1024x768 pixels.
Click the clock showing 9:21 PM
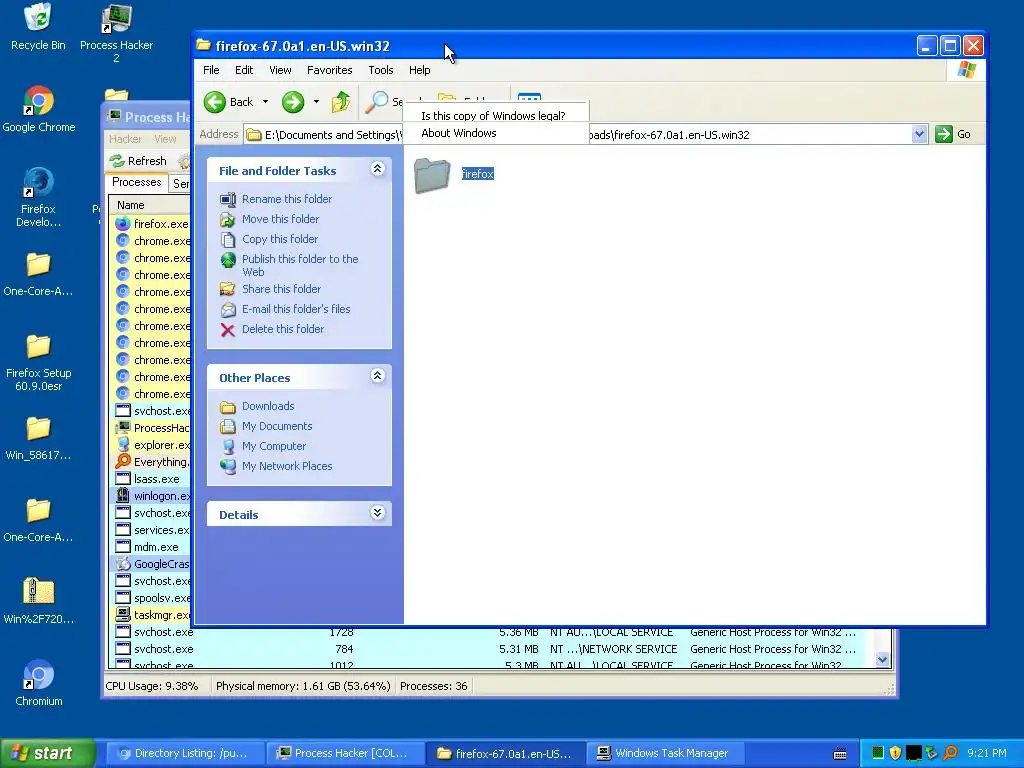coord(987,753)
